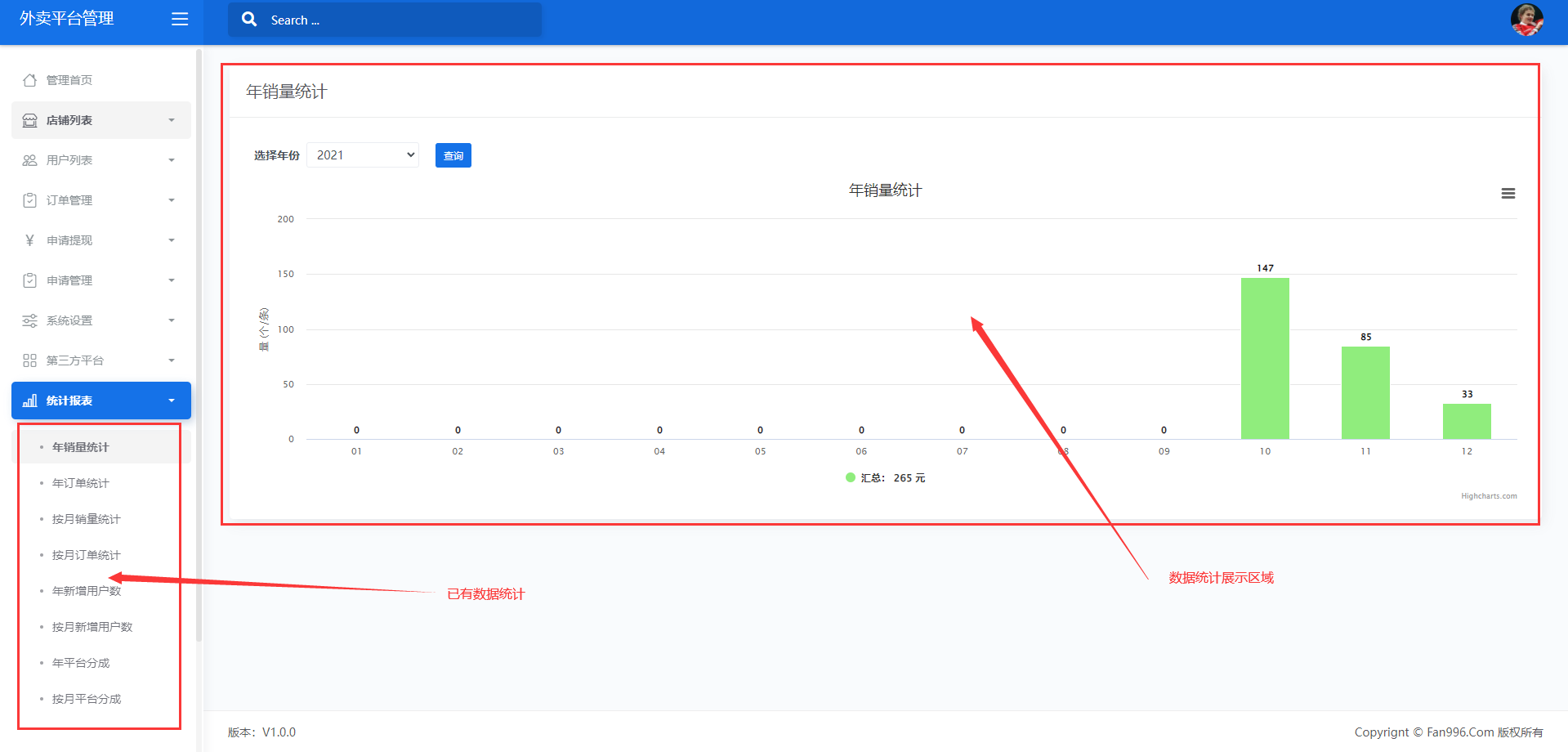
Task: Click the 查询 button
Action: coord(453,155)
